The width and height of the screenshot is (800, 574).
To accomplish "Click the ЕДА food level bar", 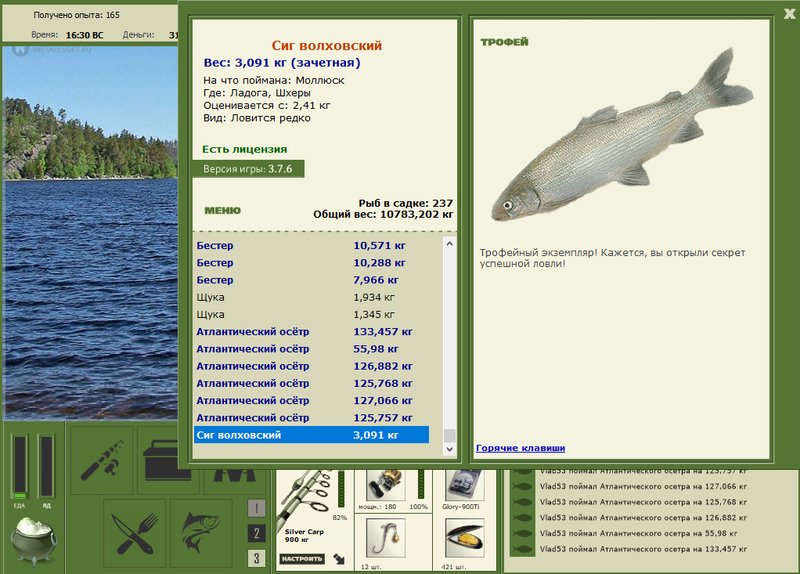I will pos(19,467).
